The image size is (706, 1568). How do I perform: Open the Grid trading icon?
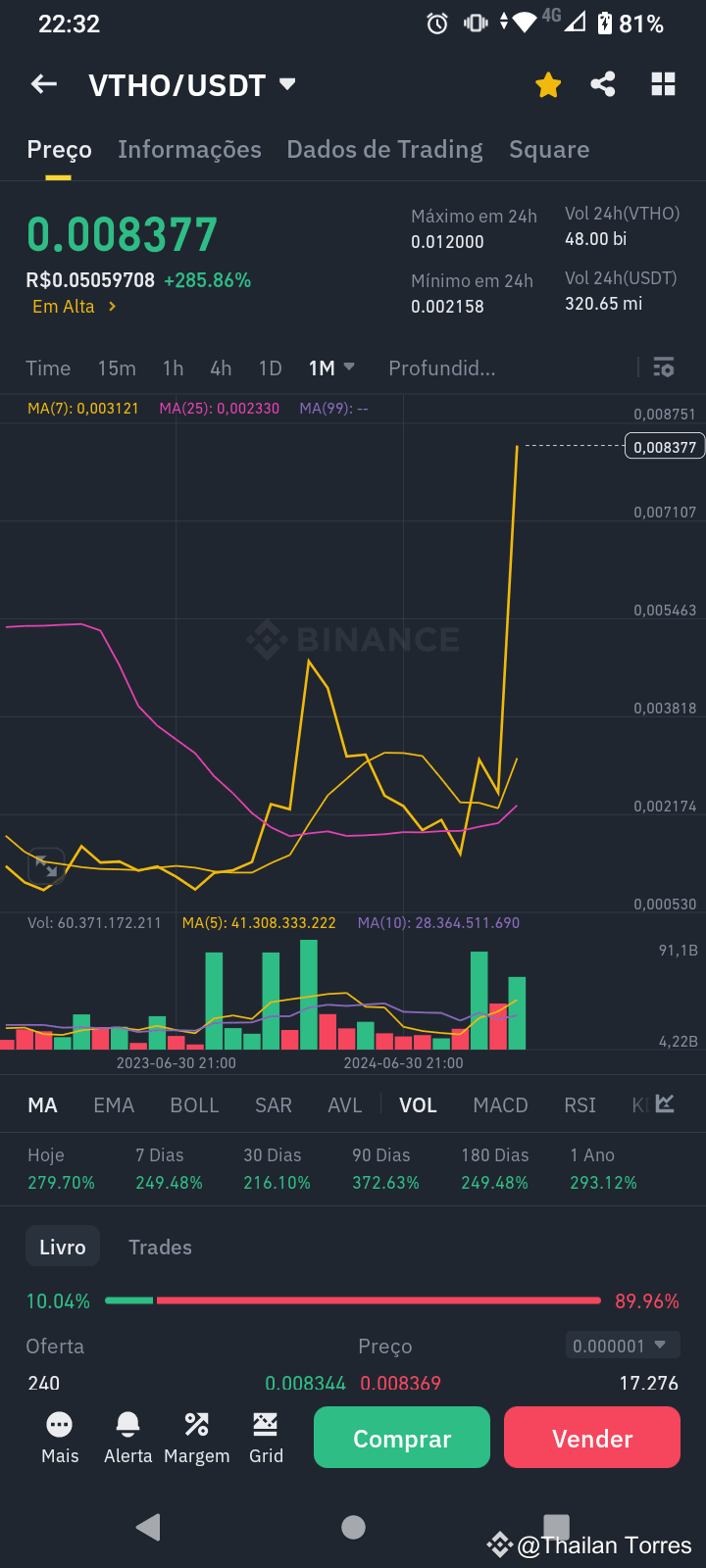(266, 1438)
